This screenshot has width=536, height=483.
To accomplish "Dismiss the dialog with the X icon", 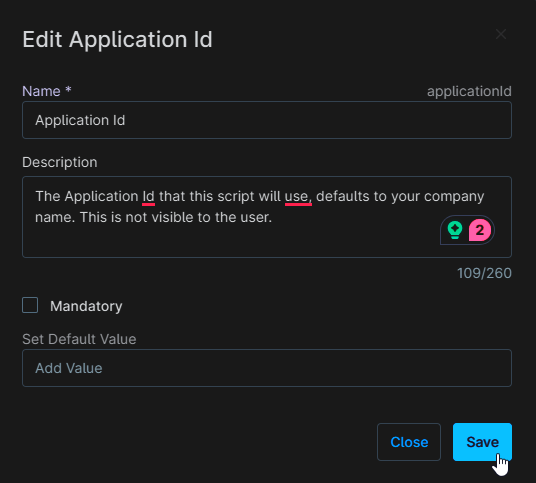I will click(501, 34).
